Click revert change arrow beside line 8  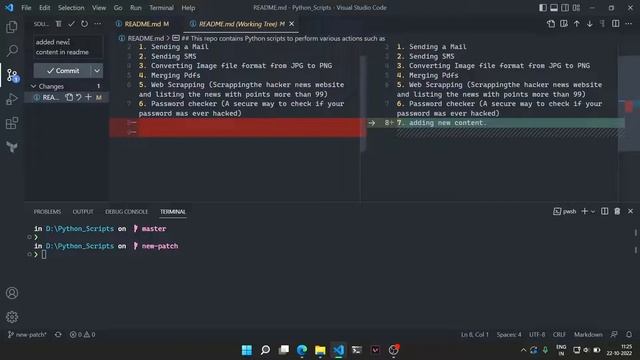point(371,123)
